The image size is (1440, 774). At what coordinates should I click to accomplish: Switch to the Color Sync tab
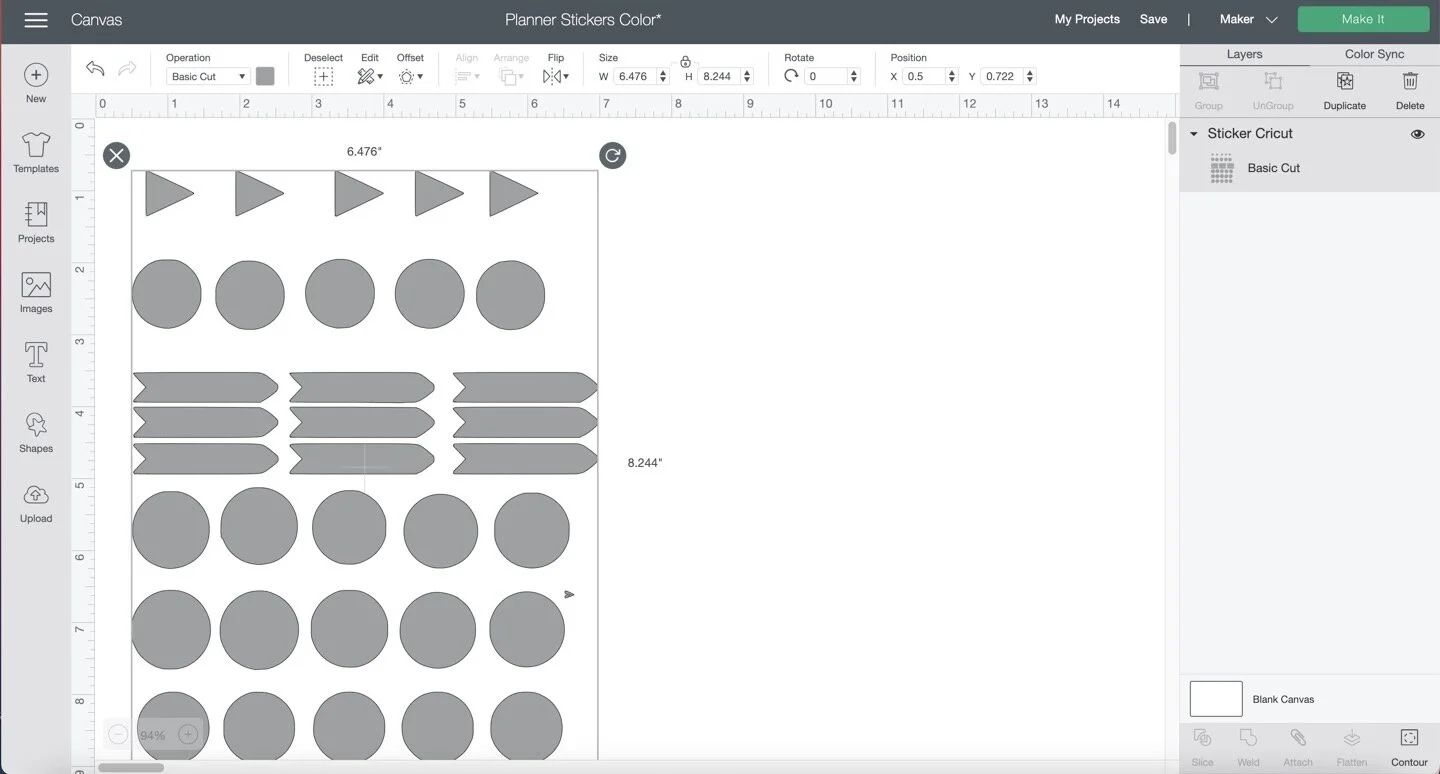point(1374,55)
